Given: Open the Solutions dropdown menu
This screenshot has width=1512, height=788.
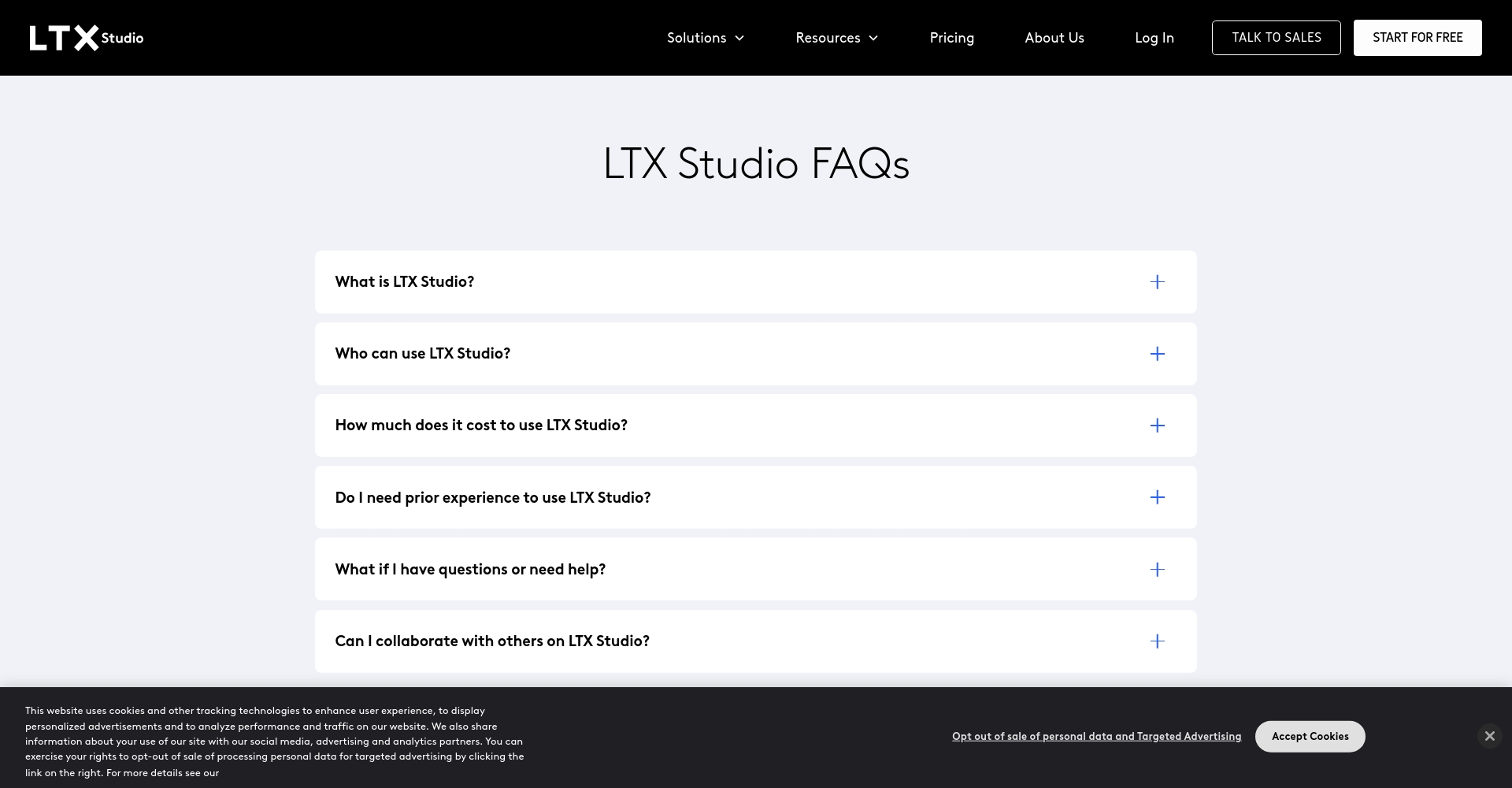Looking at the screenshot, I should [705, 38].
